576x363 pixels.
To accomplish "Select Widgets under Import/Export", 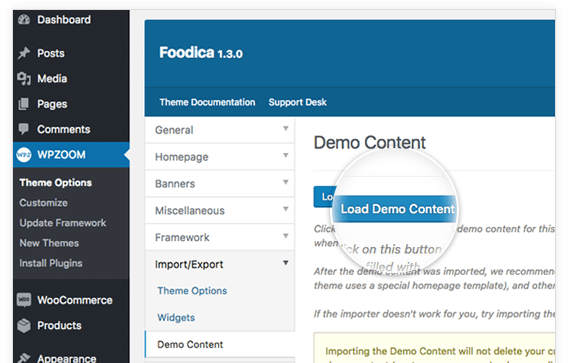I will (x=176, y=317).
